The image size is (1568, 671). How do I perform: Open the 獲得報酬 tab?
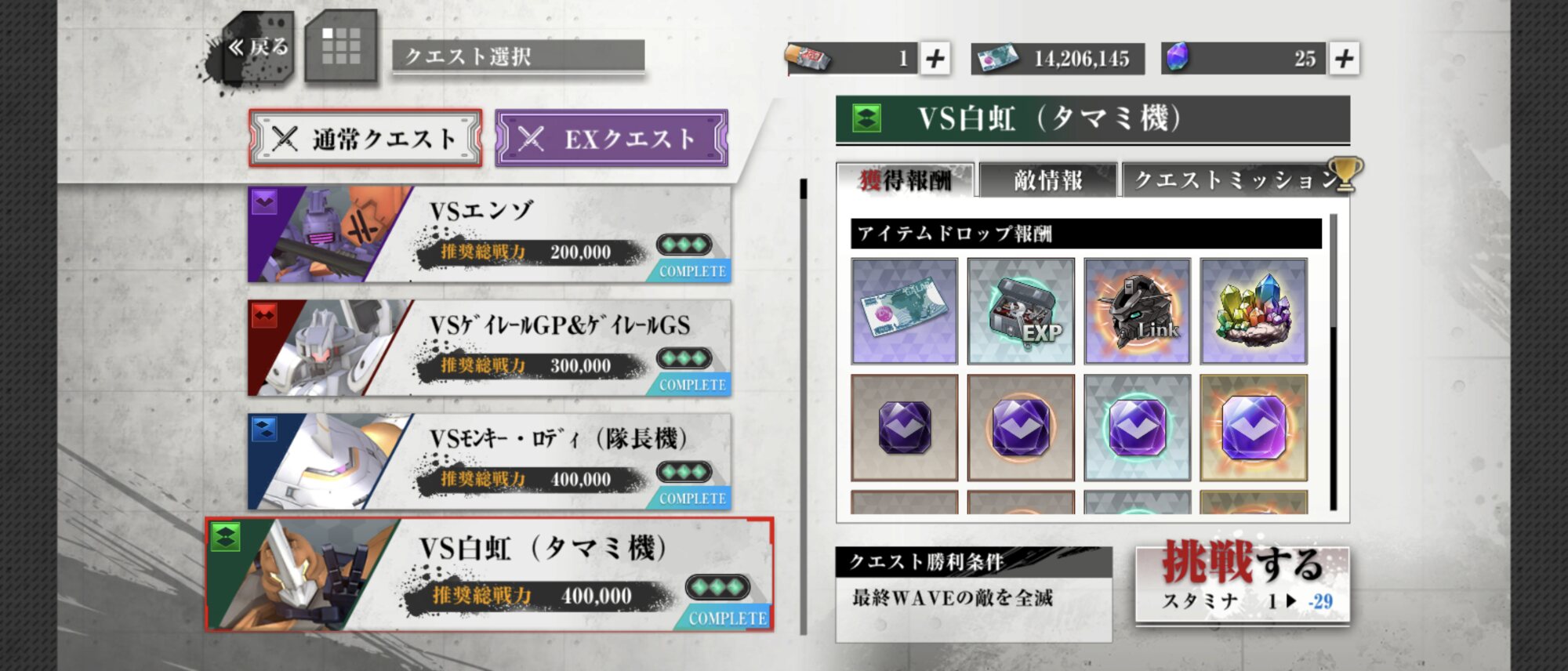point(906,180)
